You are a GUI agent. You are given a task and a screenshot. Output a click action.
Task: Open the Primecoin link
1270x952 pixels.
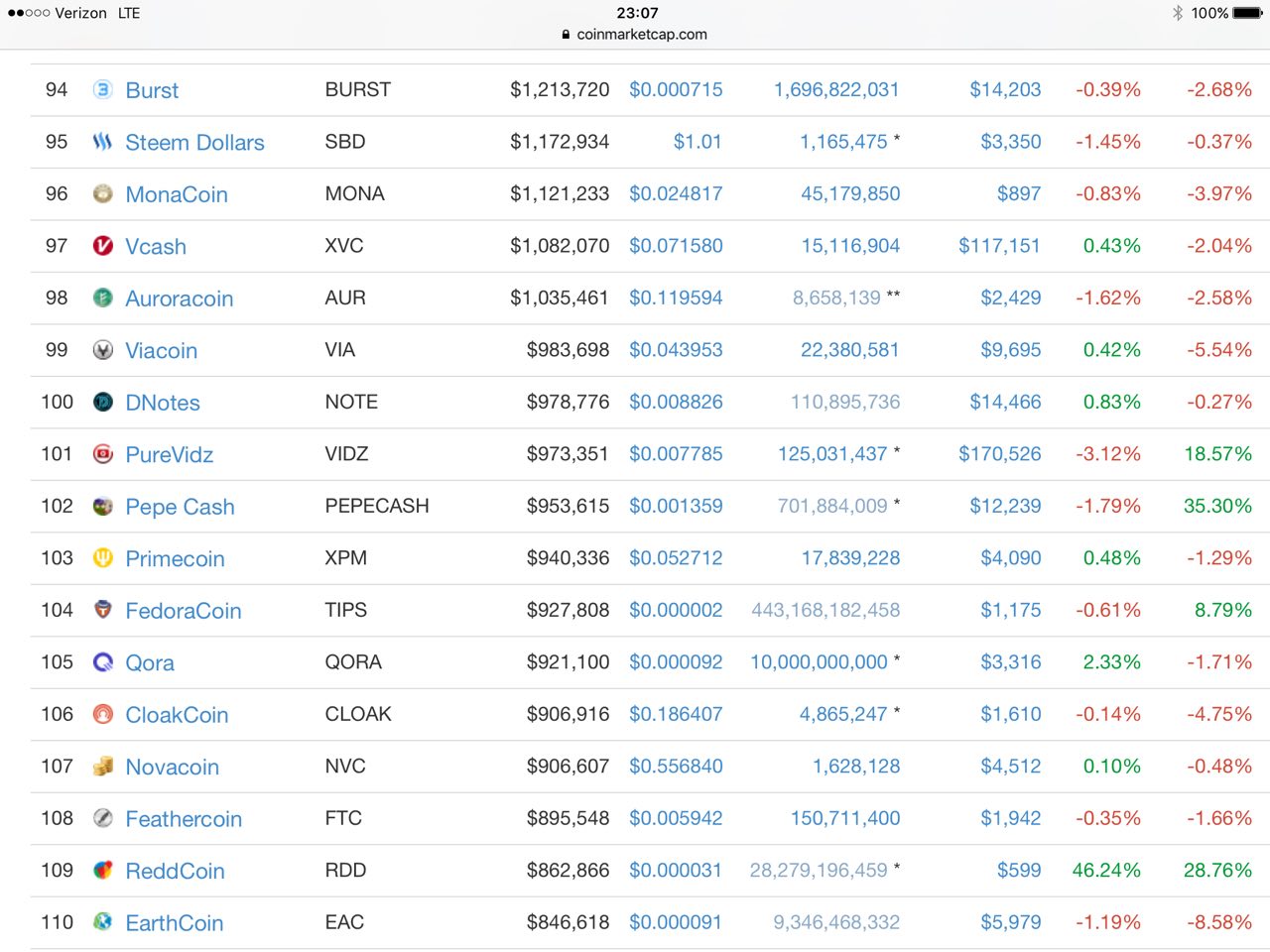click(175, 559)
